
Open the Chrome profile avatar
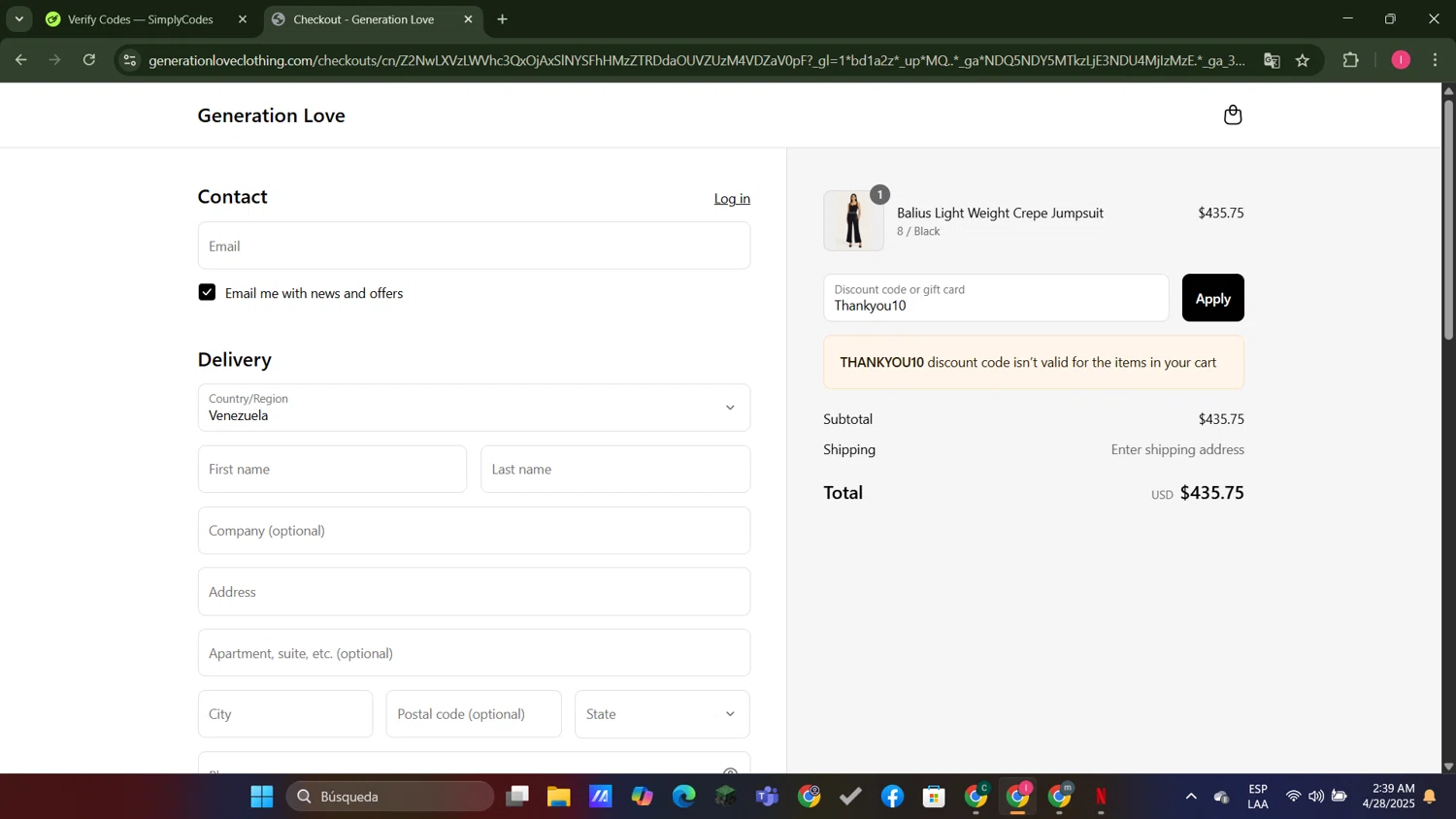(1400, 60)
